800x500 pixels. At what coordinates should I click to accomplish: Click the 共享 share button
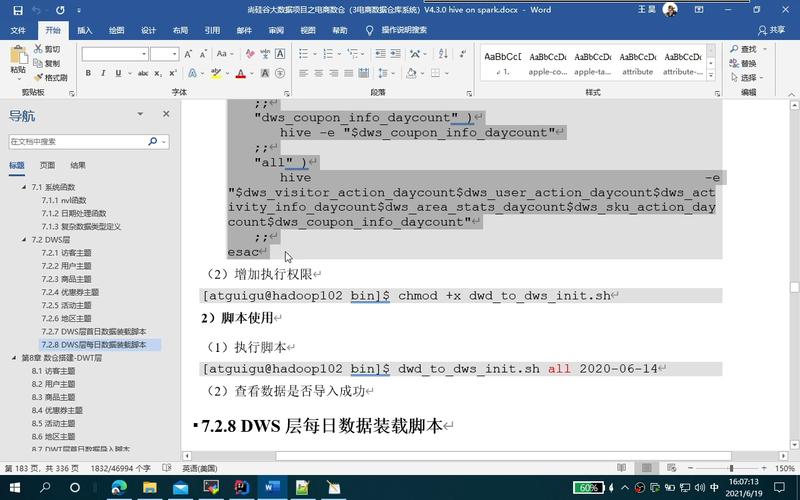tap(771, 30)
